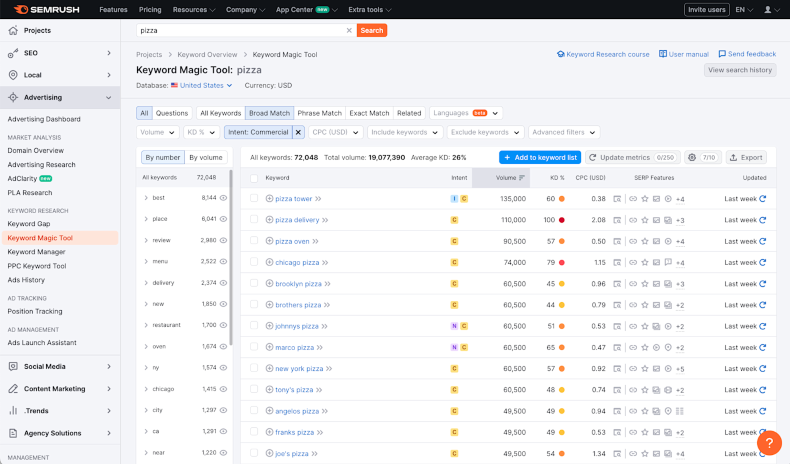Screen dimensions: 790x464
Task: Click Update metrics button
Action: [x=632, y=157]
